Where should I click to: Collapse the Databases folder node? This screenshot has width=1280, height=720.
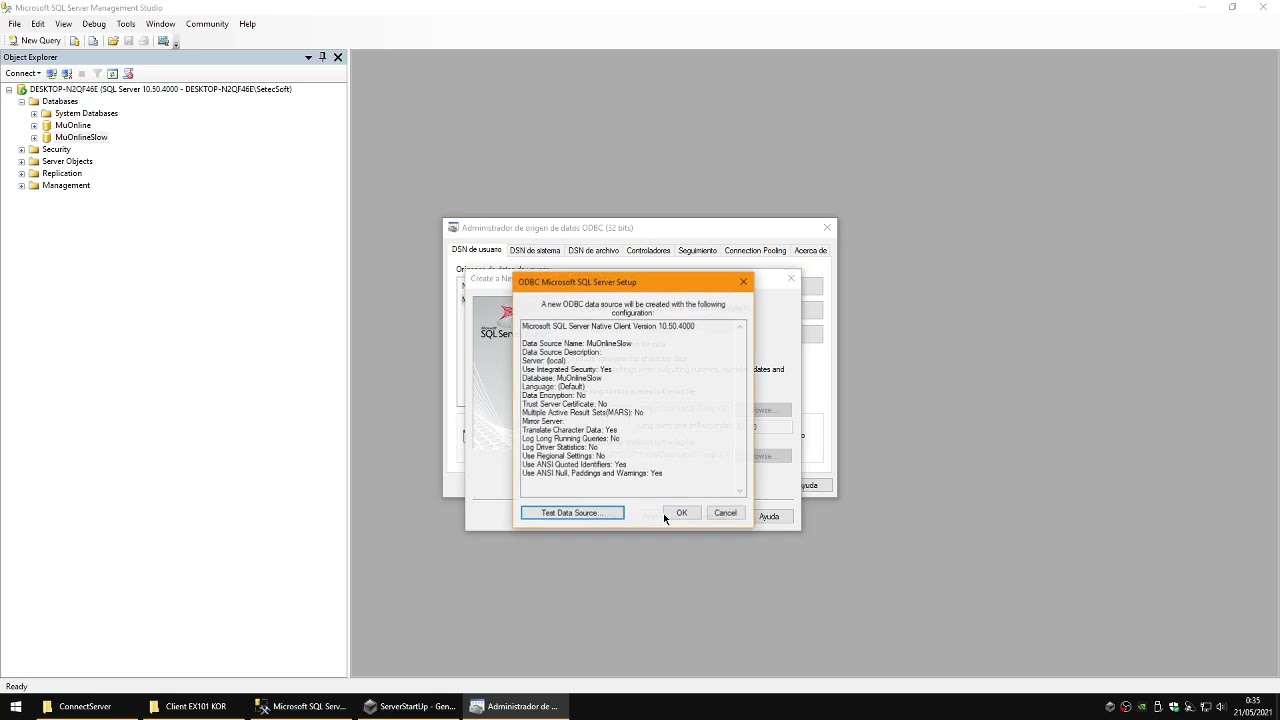click(x=21, y=101)
